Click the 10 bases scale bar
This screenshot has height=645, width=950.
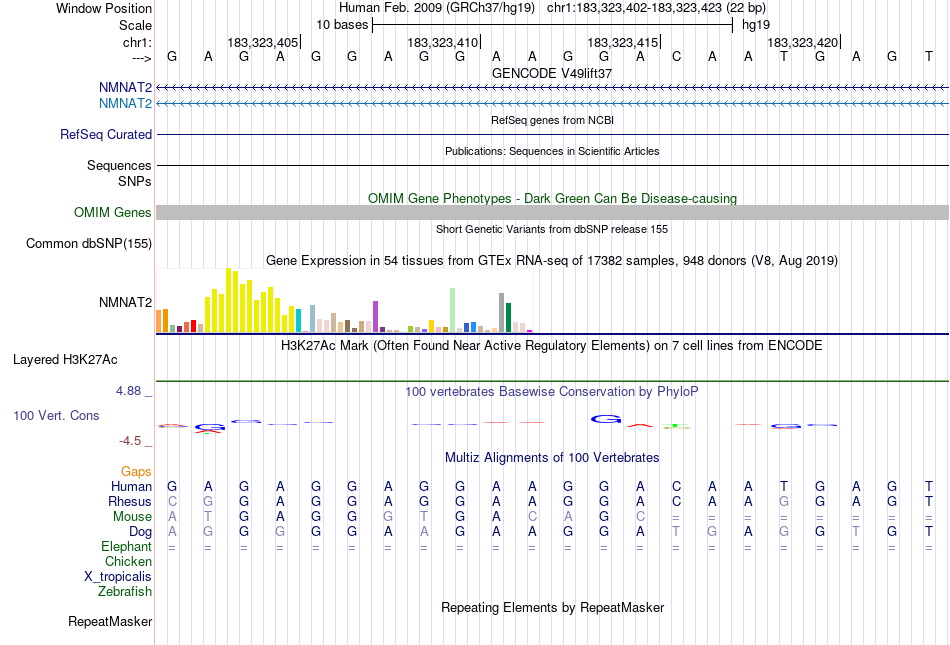coord(552,25)
